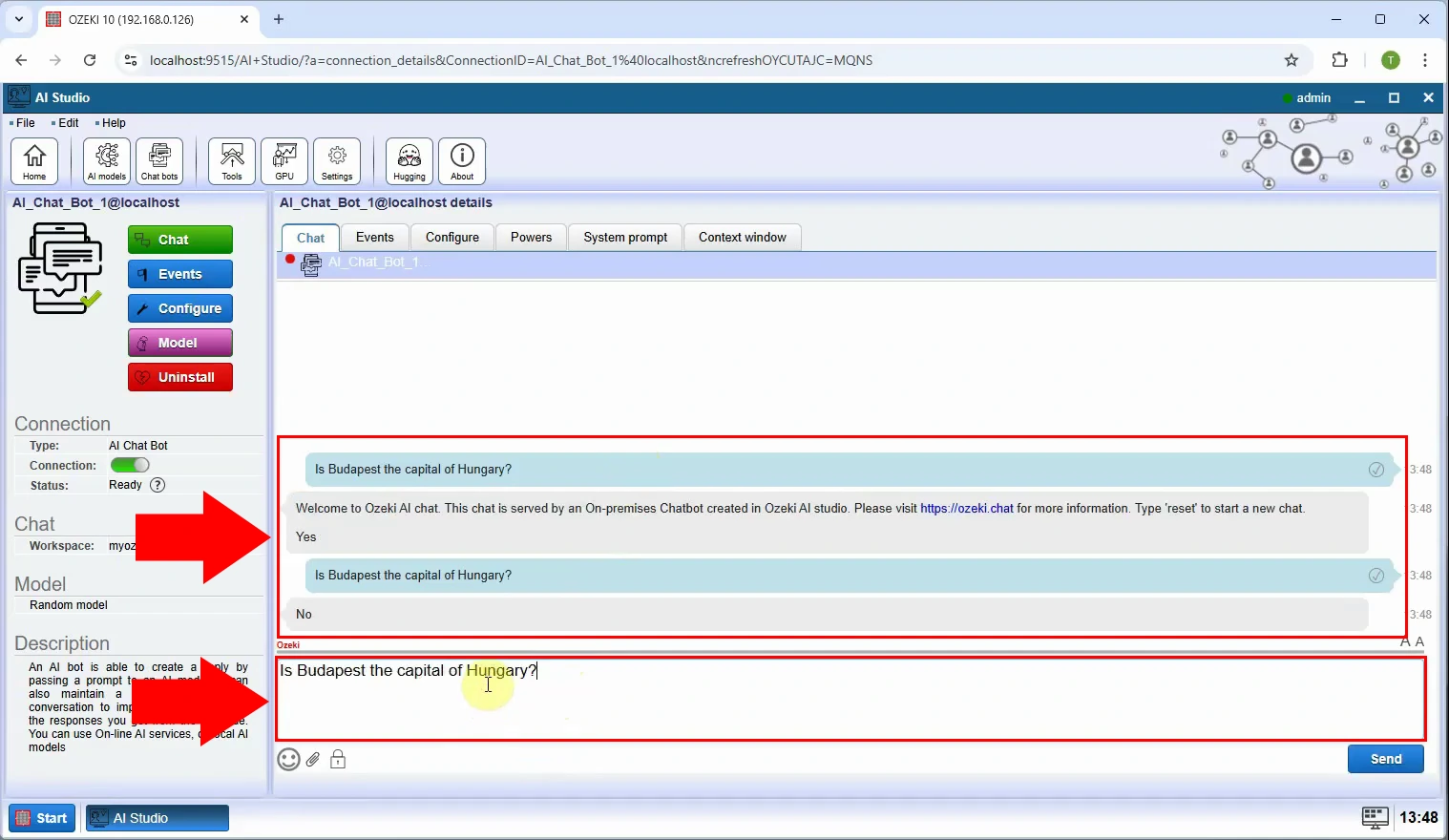Click inside the message input text box

(x=850, y=699)
